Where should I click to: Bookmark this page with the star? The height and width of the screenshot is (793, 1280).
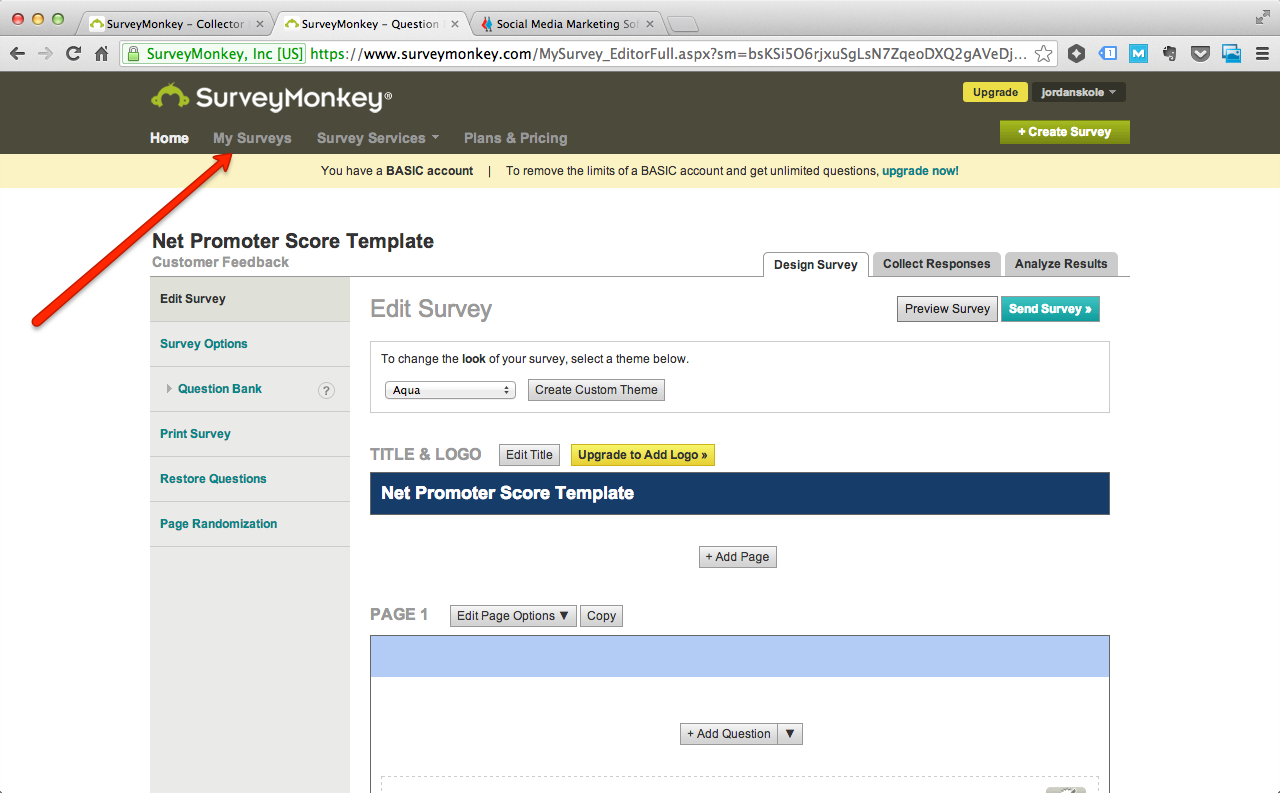point(1043,54)
